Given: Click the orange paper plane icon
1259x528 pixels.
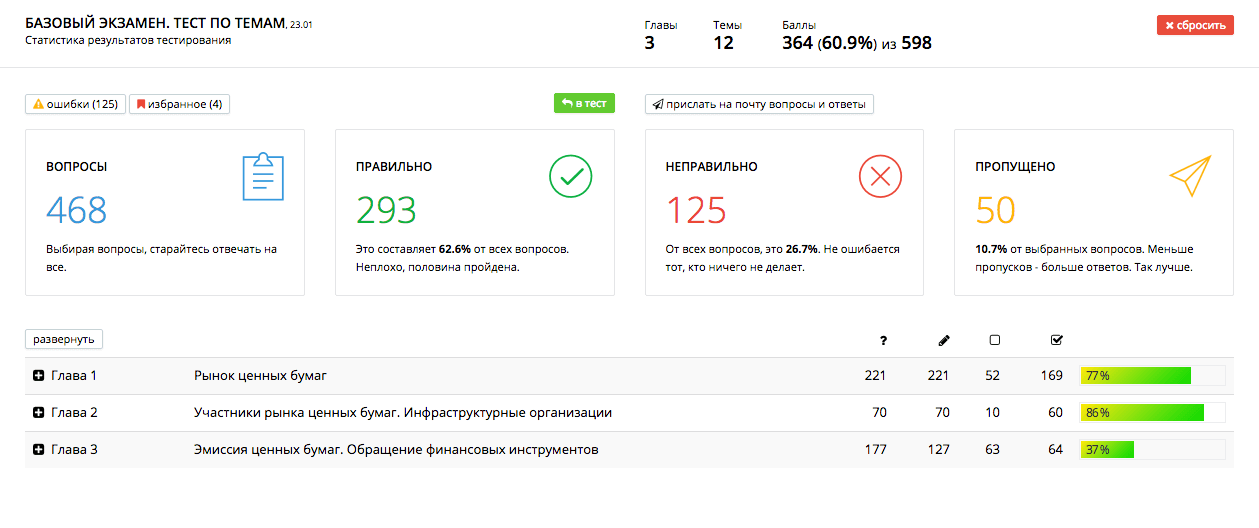Looking at the screenshot, I should (x=1190, y=176).
